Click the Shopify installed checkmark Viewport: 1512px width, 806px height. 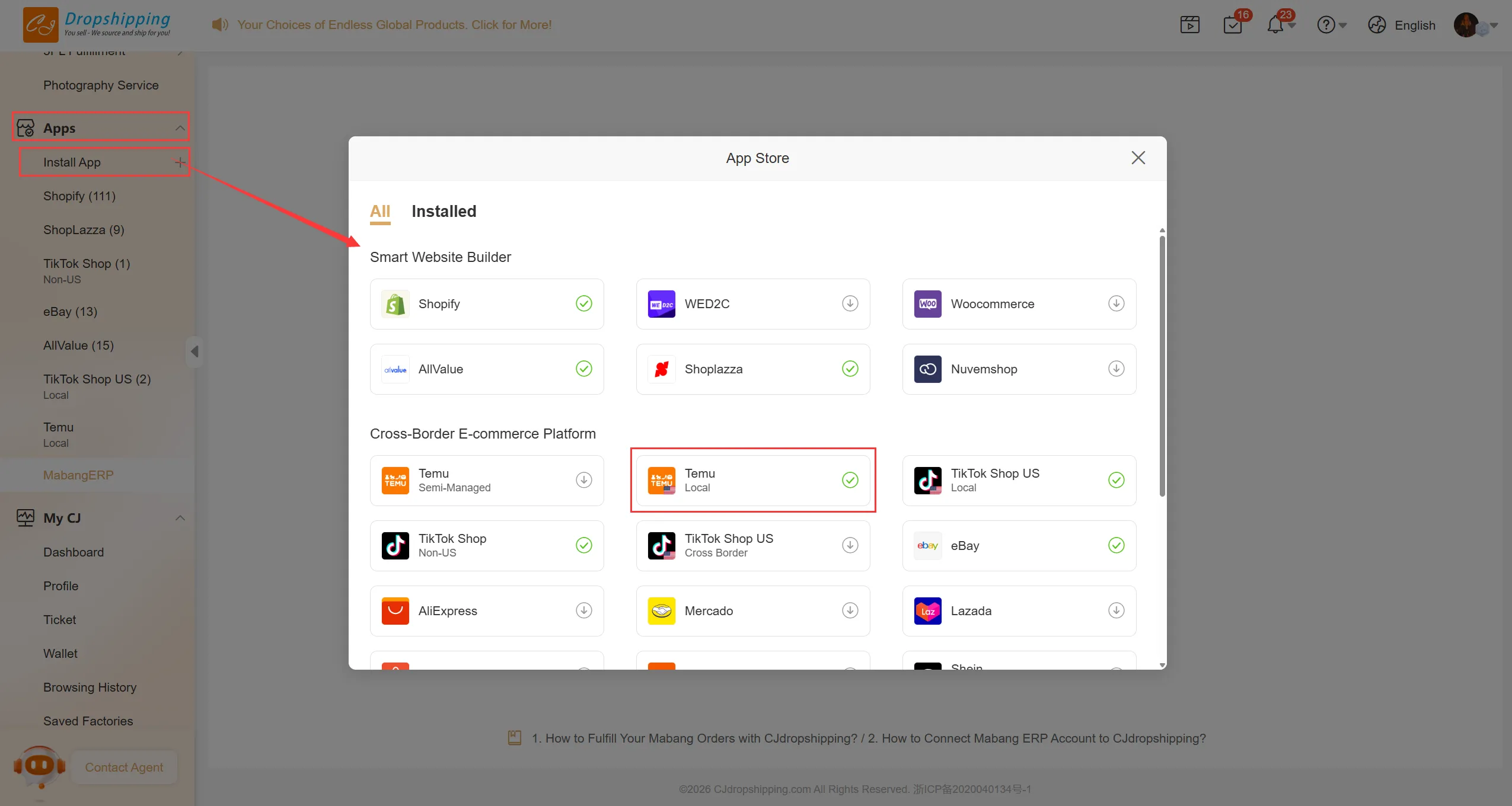pyautogui.click(x=583, y=303)
